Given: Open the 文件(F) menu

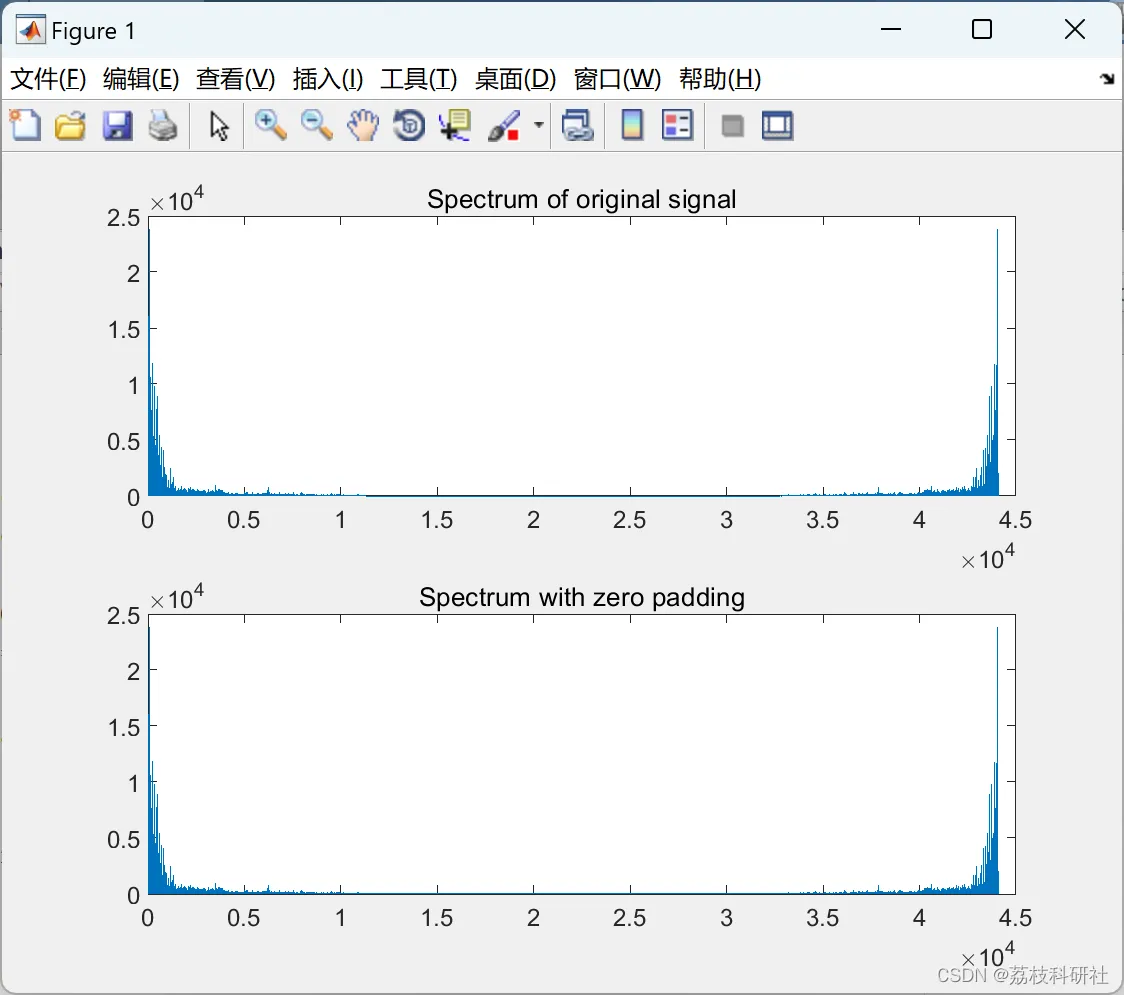Looking at the screenshot, I should (x=48, y=79).
